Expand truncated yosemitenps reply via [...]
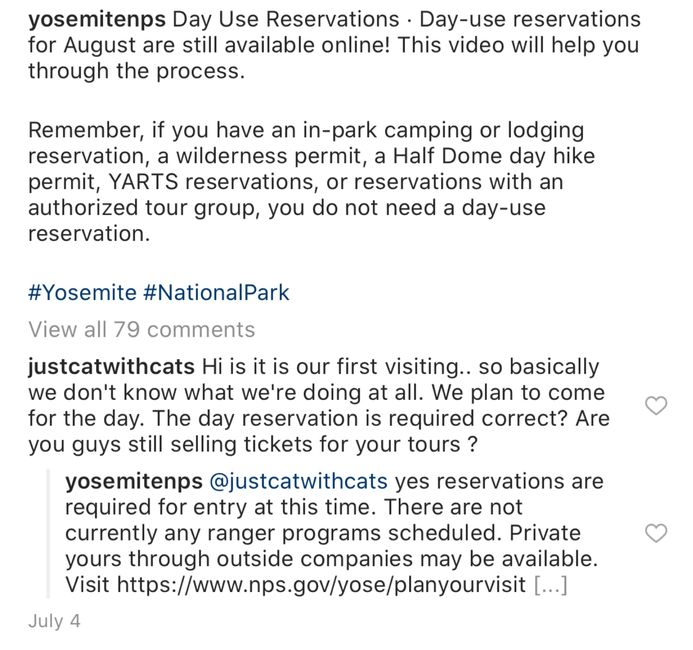This screenshot has width=693, height=650. click(551, 585)
